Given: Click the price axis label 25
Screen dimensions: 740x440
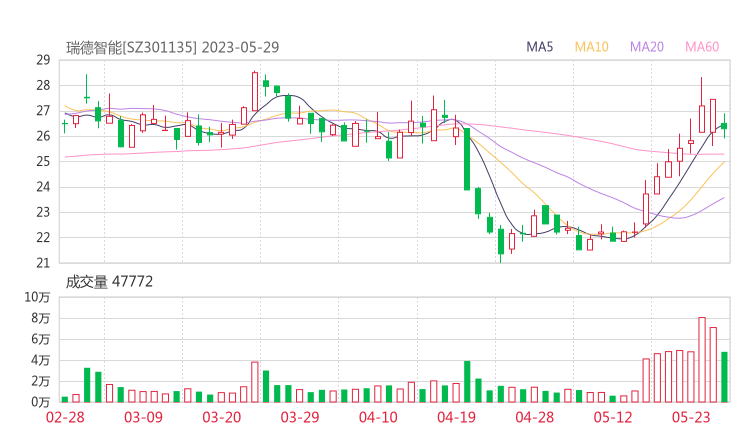Looking at the screenshot, I should click(43, 161).
